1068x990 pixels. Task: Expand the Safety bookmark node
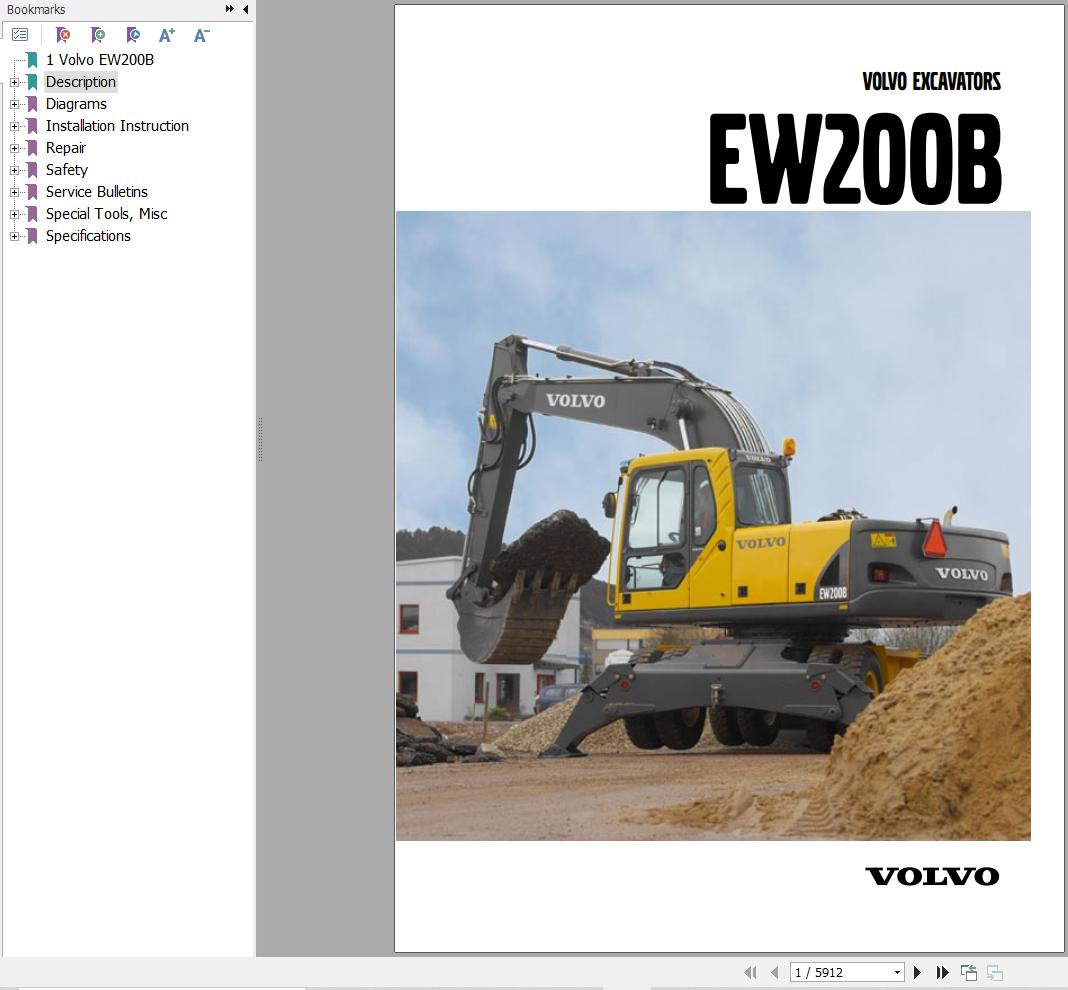(x=14, y=170)
